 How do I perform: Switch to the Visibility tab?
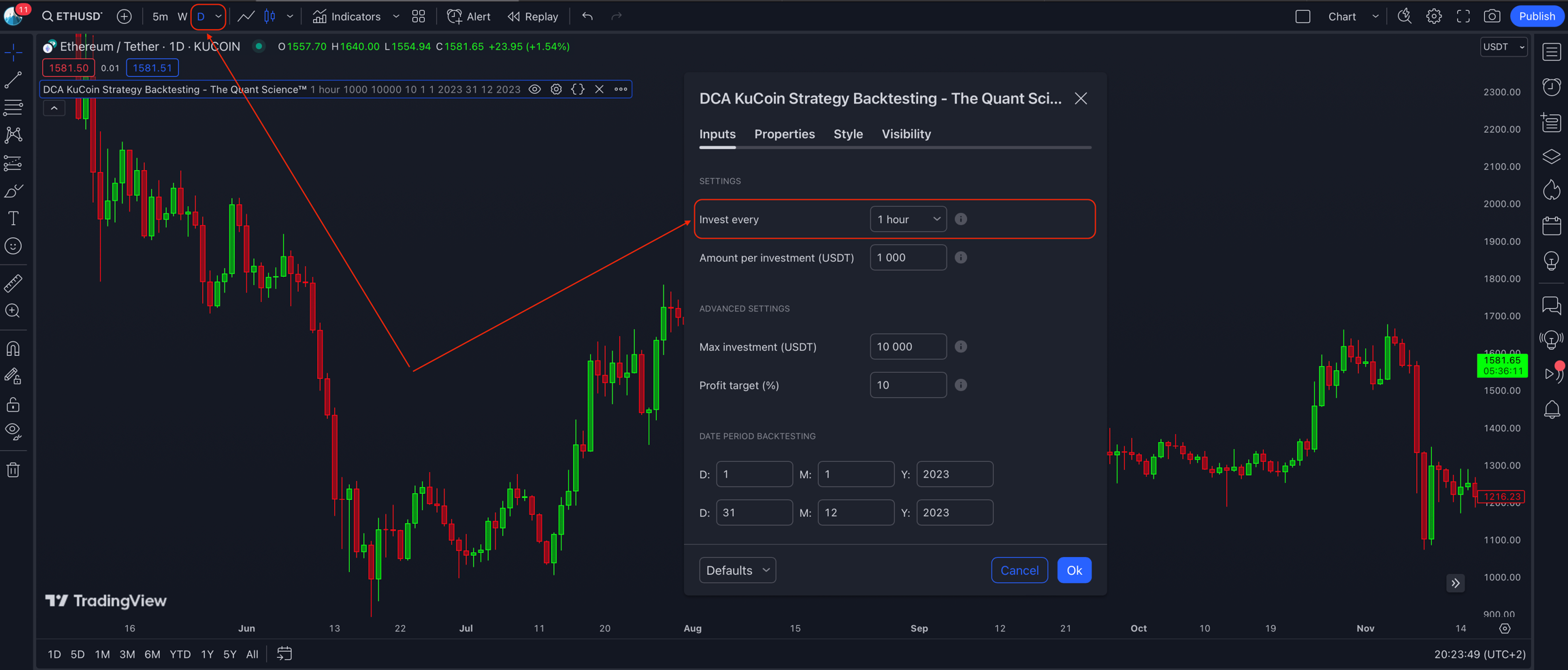906,134
